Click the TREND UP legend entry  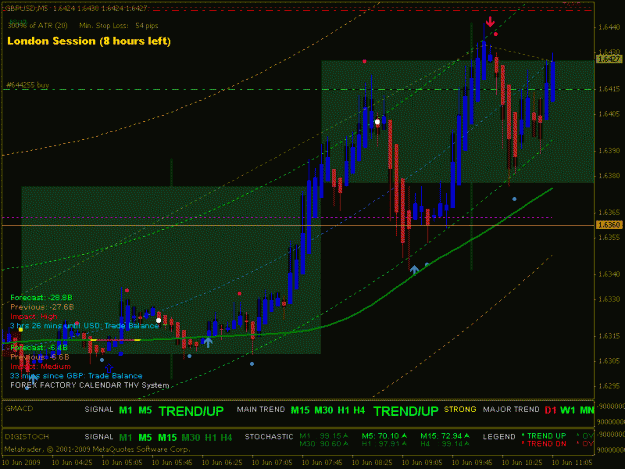point(544,436)
